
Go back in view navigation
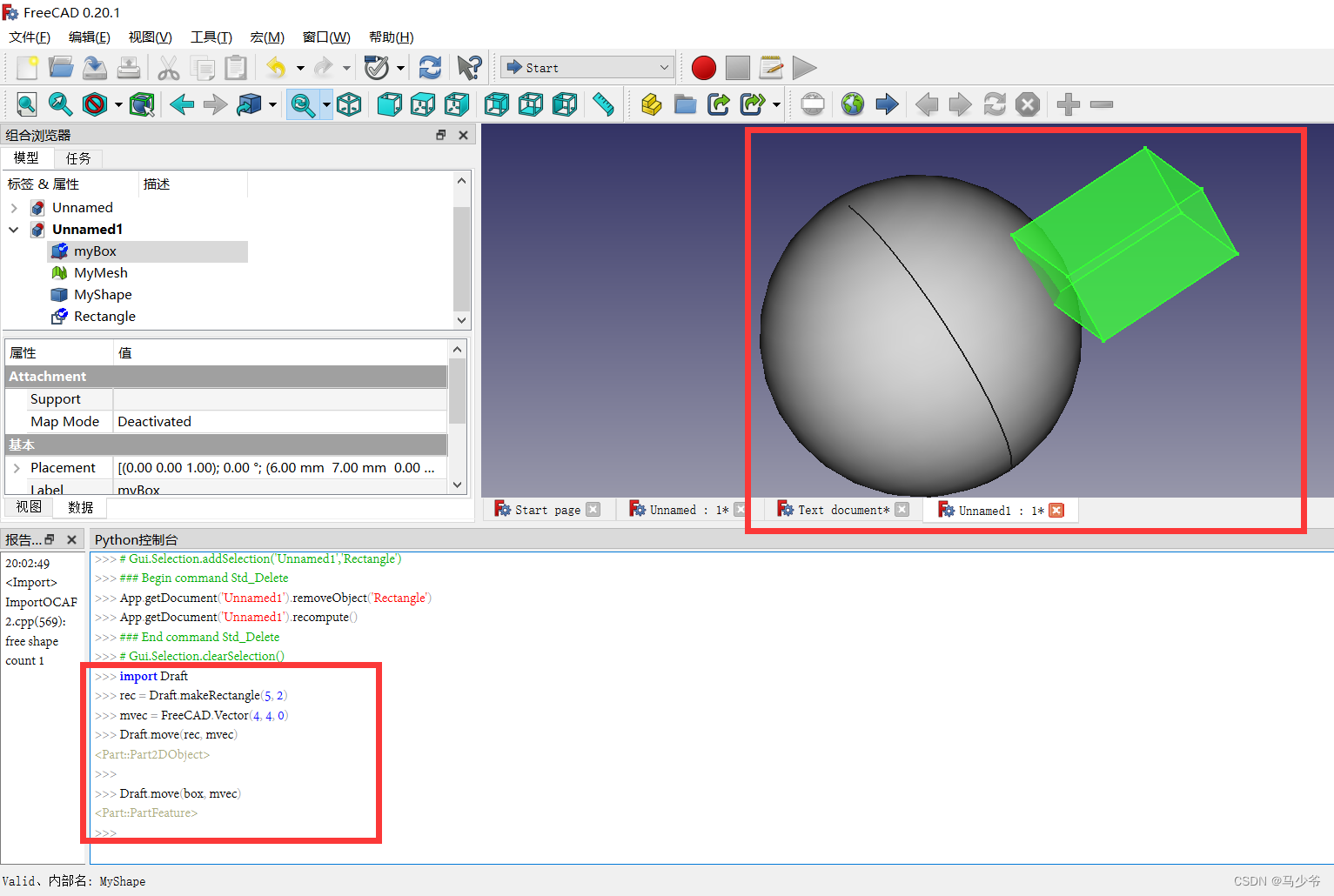point(182,104)
